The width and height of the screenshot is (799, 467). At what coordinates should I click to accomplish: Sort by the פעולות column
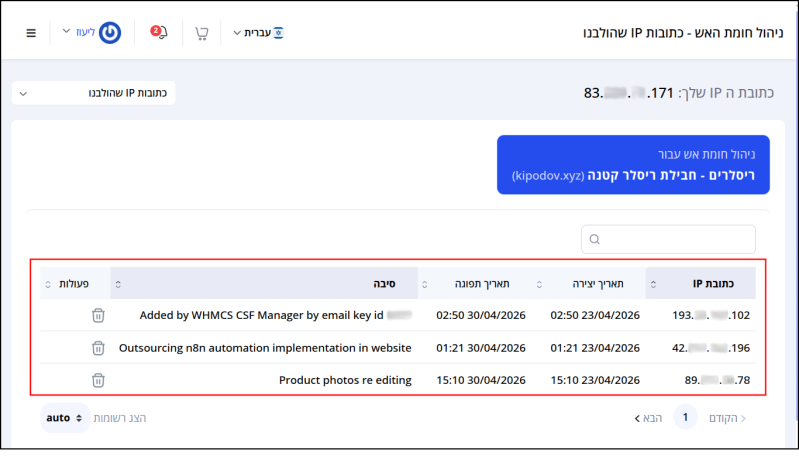[75, 283]
